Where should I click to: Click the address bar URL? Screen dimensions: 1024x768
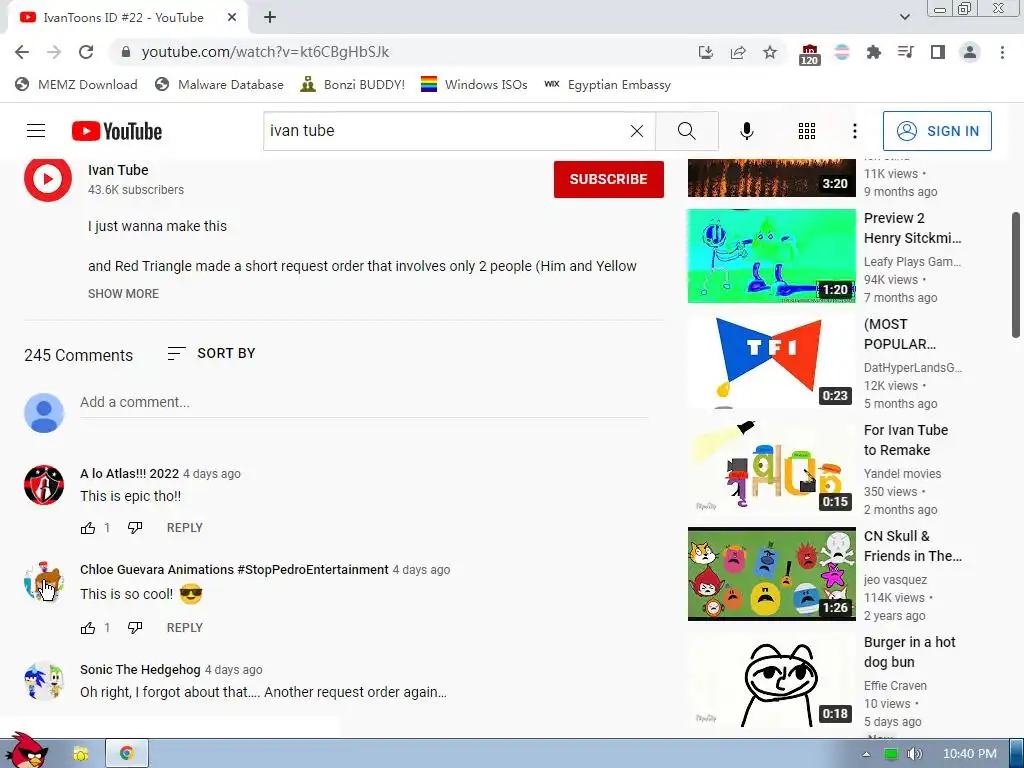(x=265, y=52)
